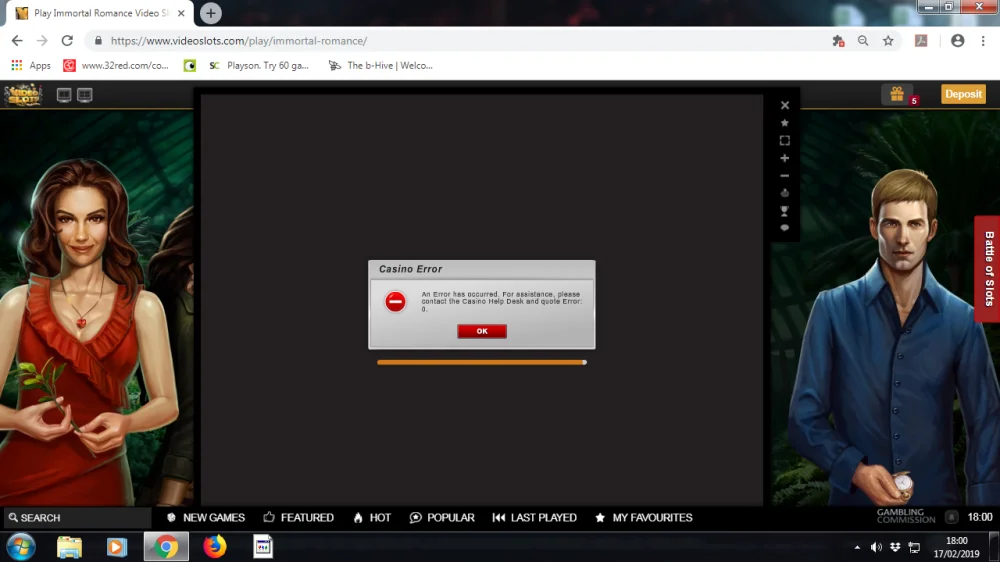This screenshot has height=562, width=1000.
Task: Open the POPULAR games menu
Action: 442,517
